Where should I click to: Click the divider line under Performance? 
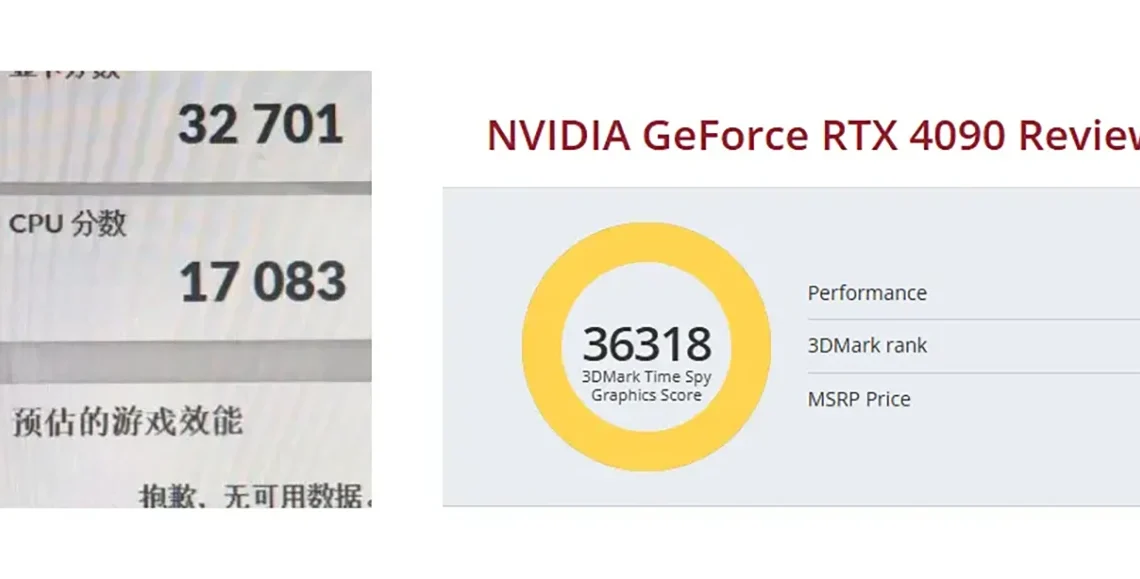974,319
